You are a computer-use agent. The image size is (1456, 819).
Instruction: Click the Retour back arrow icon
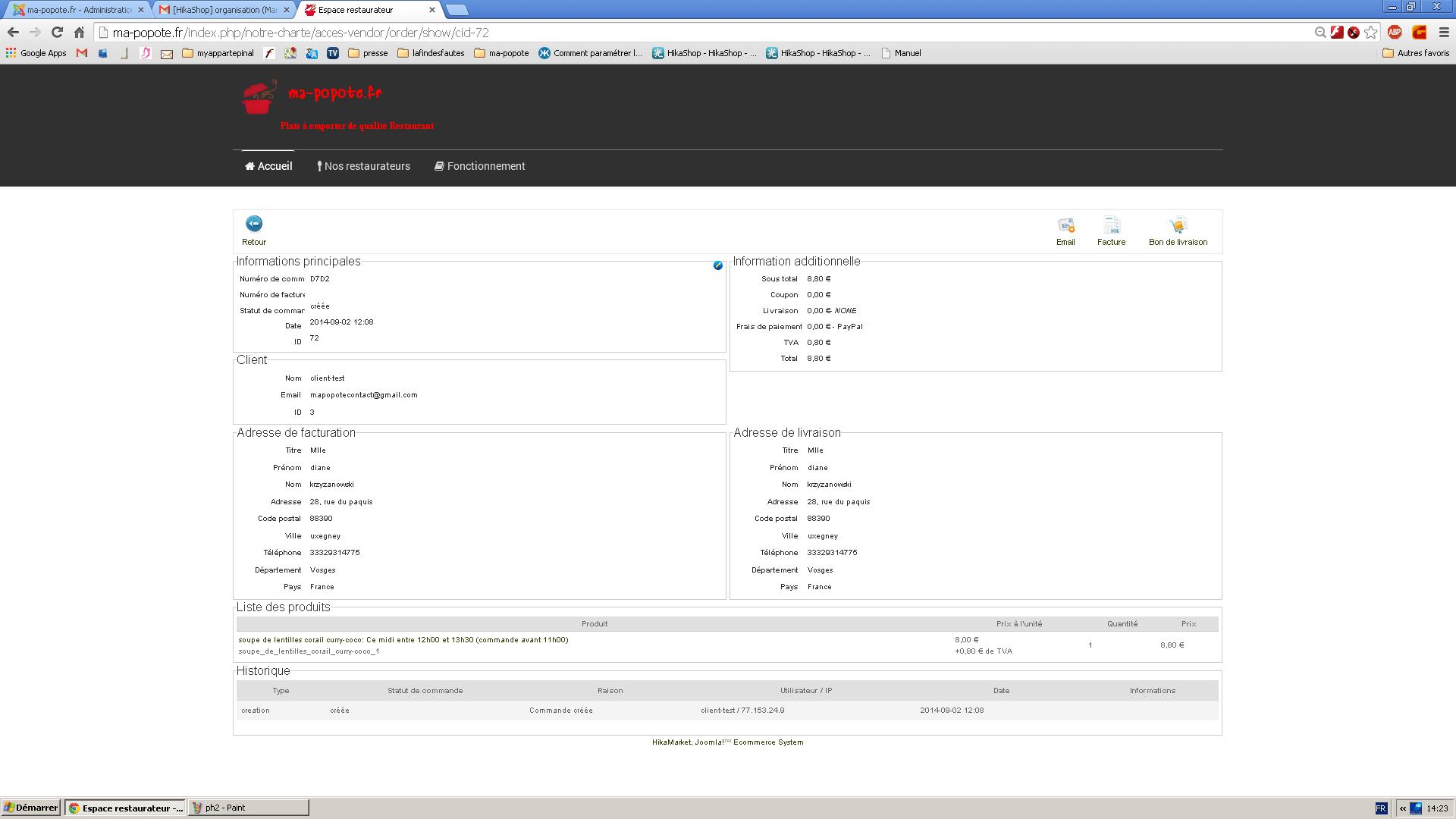tap(254, 224)
